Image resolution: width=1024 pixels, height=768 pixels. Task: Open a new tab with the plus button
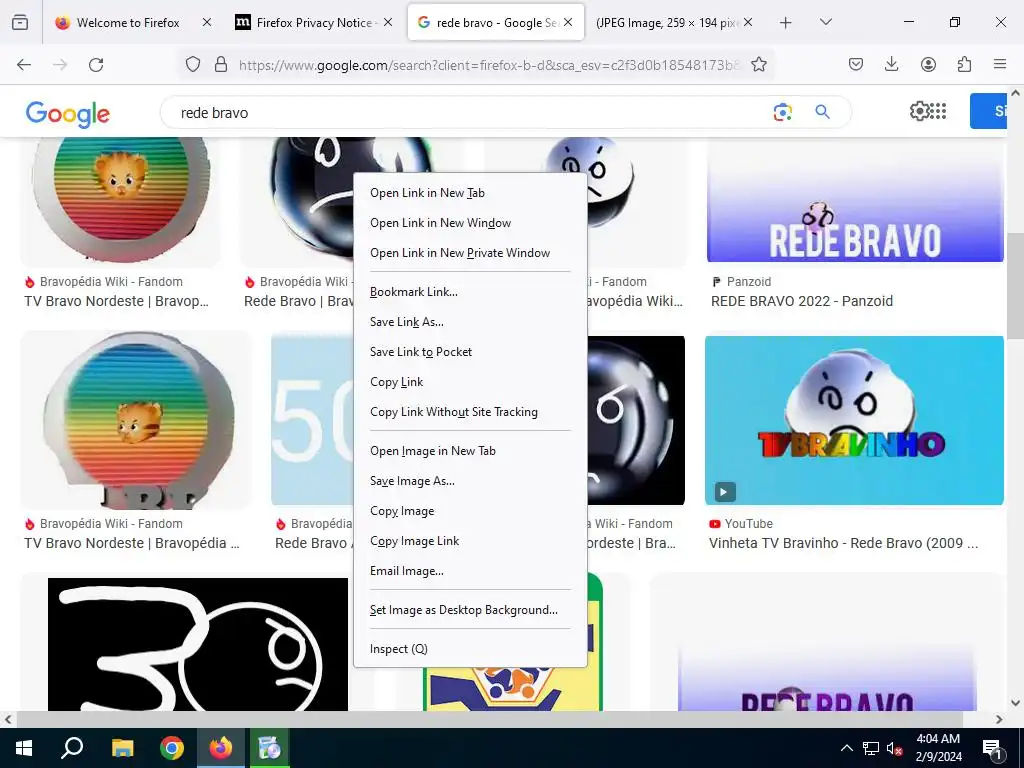786,22
